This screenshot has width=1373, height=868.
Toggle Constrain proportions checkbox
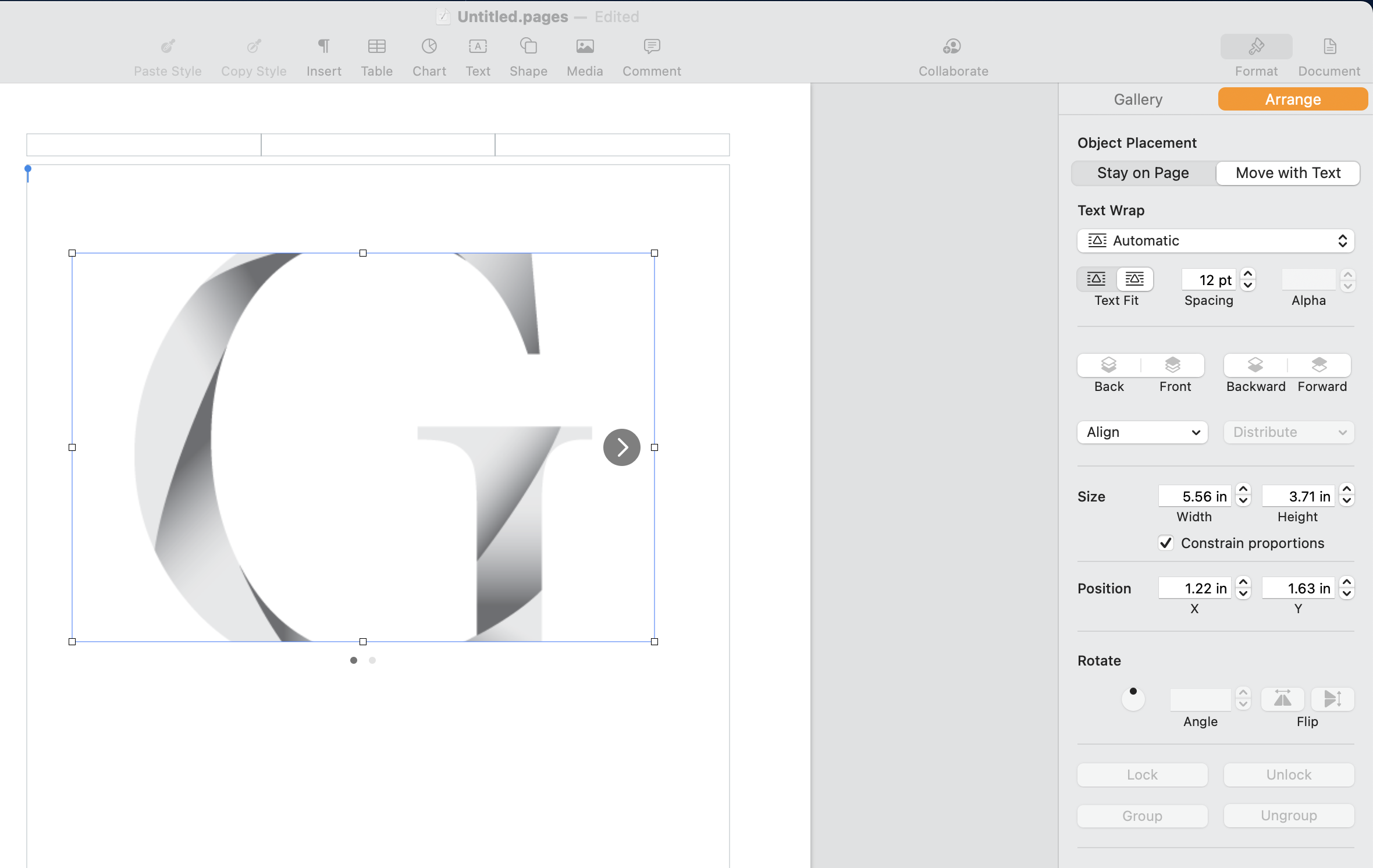1165,543
